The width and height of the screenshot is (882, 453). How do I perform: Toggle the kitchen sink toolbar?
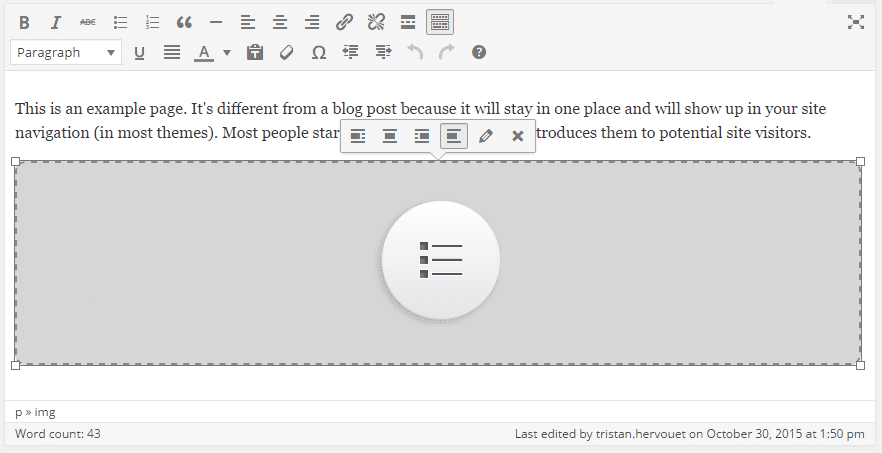440,22
